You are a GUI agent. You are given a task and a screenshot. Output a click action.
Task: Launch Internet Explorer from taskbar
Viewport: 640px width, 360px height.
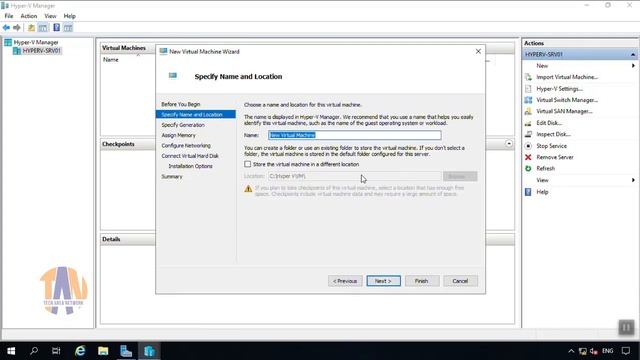click(x=80, y=351)
